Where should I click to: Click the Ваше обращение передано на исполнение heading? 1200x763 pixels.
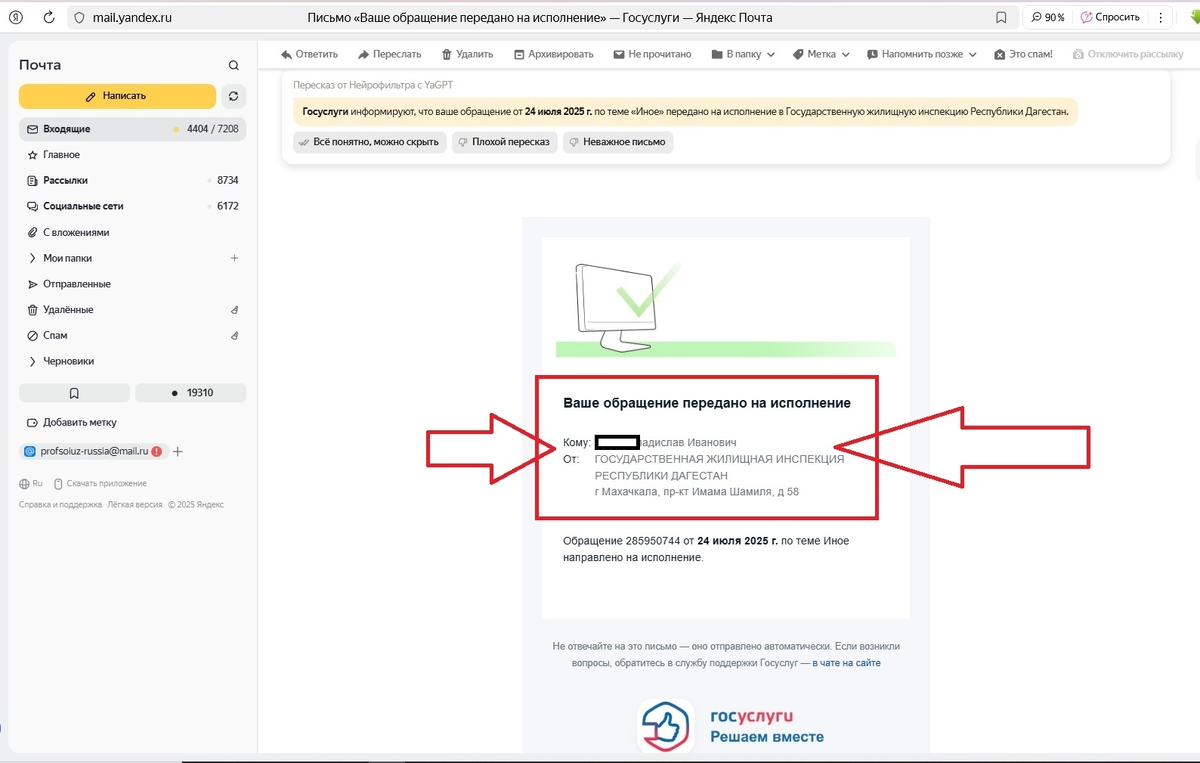click(707, 403)
